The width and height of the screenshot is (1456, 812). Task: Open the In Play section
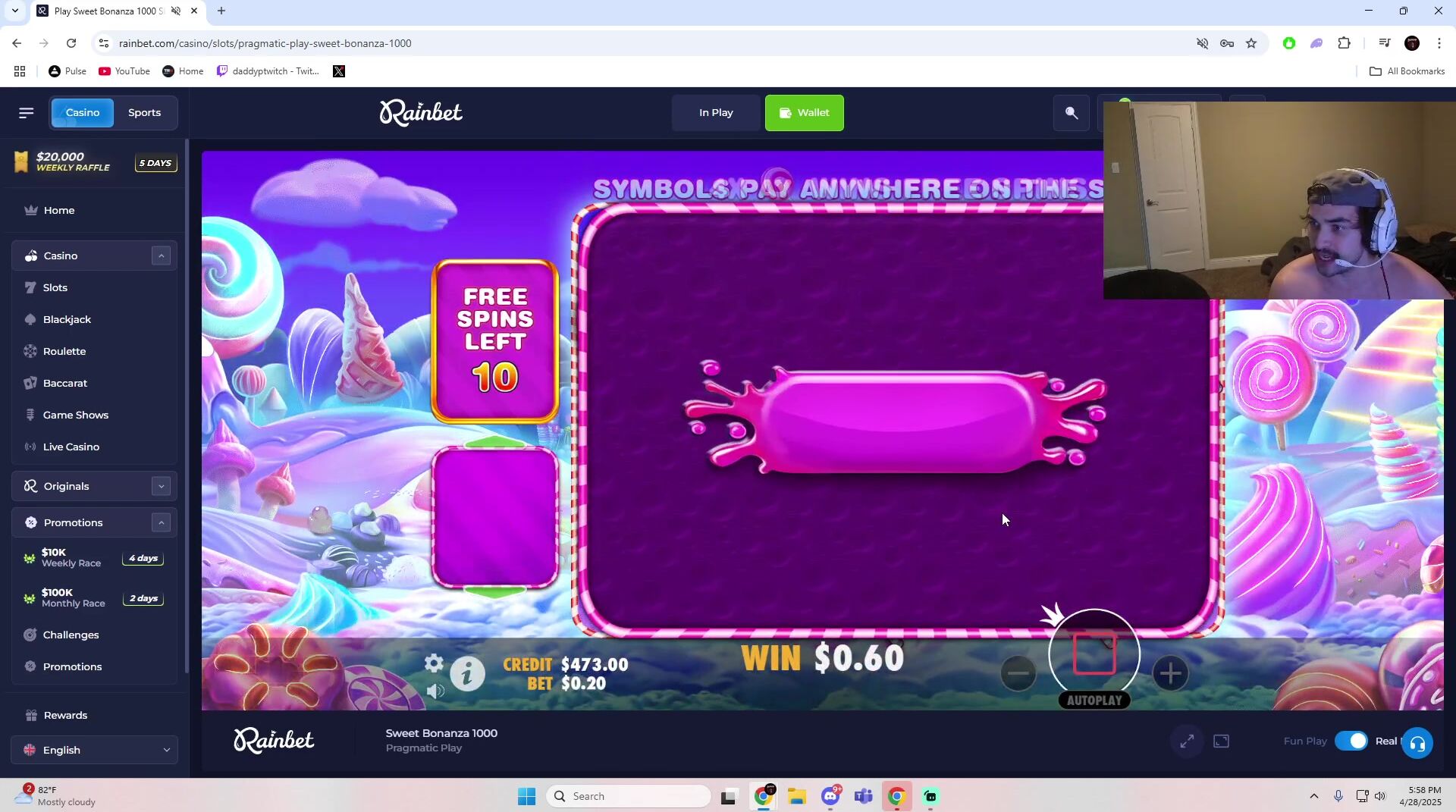point(716,113)
